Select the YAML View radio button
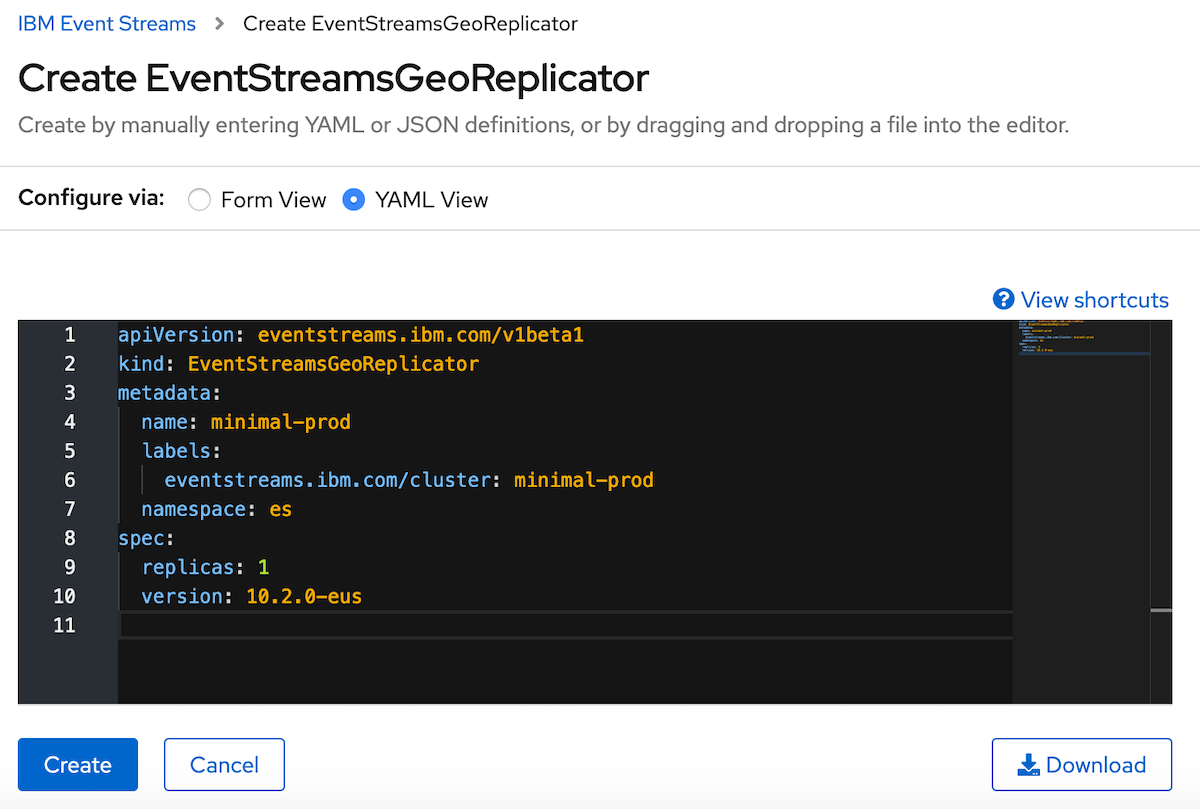The height and width of the screenshot is (809, 1200). click(x=353, y=199)
